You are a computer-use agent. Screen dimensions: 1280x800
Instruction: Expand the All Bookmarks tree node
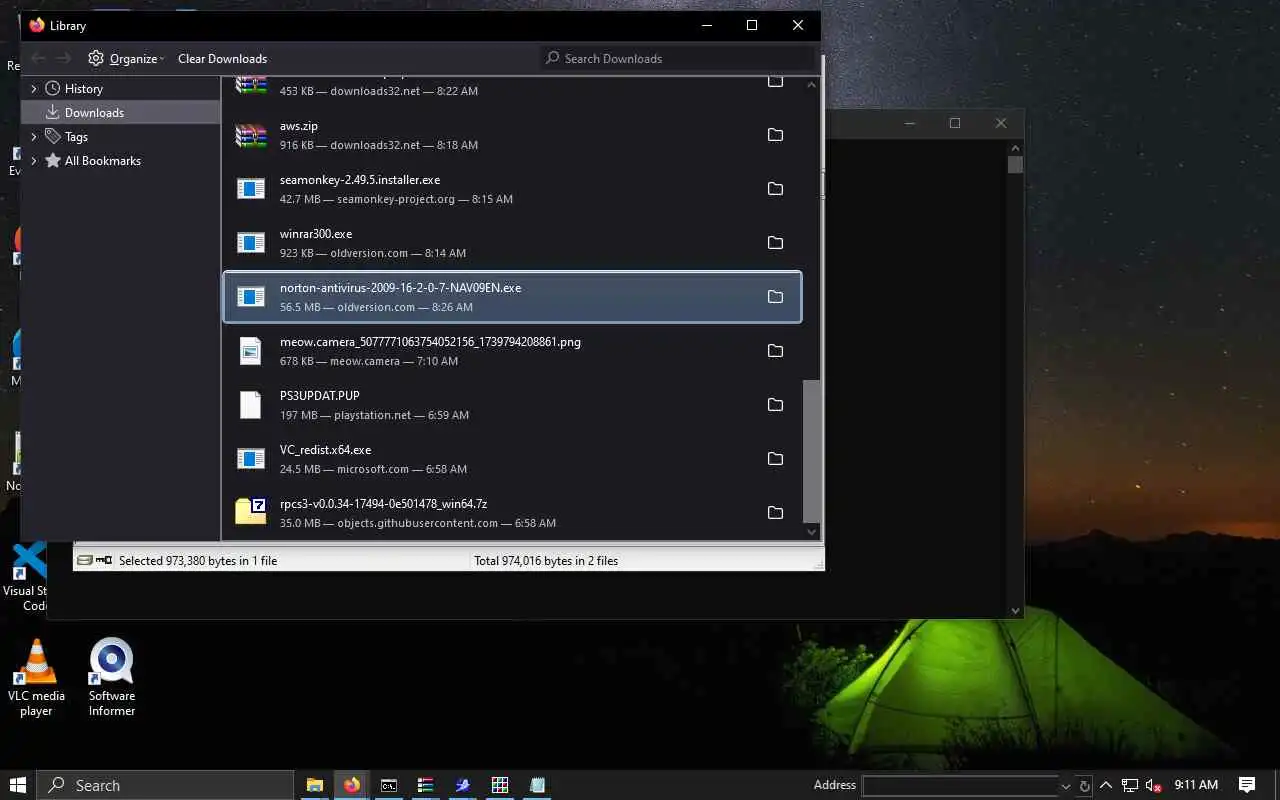34,161
